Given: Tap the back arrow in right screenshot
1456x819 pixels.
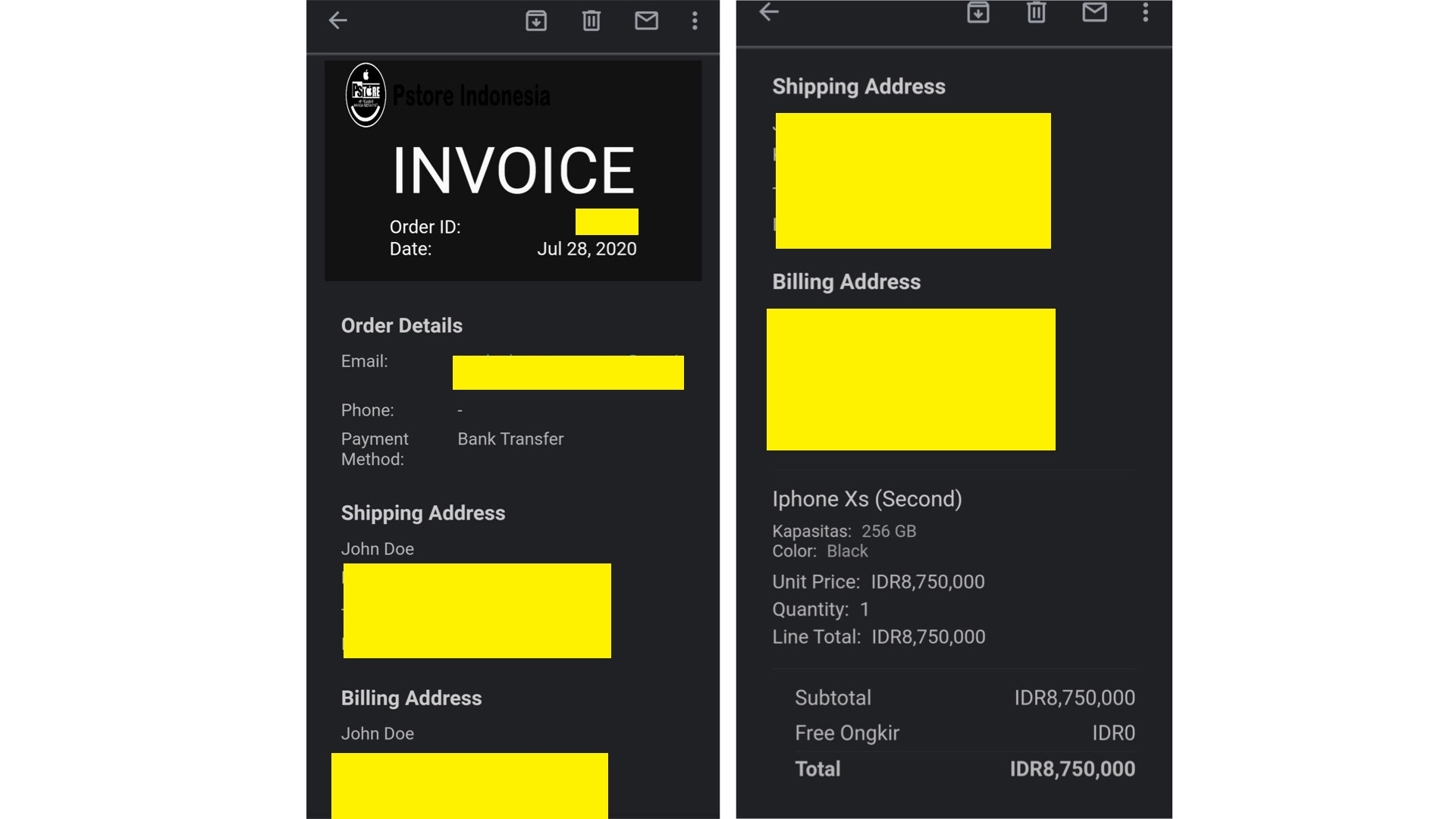Looking at the screenshot, I should pyautogui.click(x=769, y=11).
